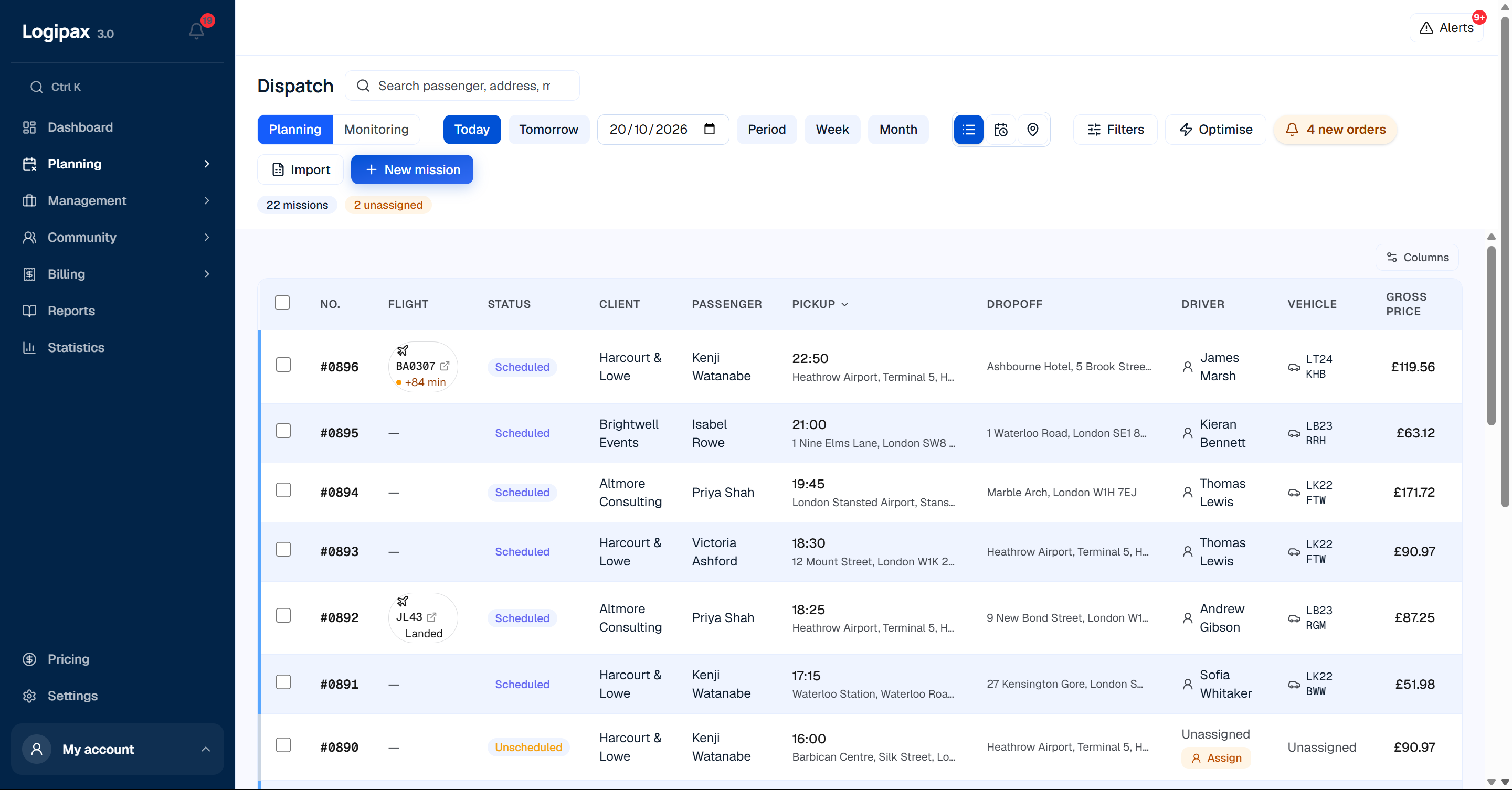Open the Columns configuration button
The width and height of the screenshot is (1512, 790).
tap(1417, 258)
